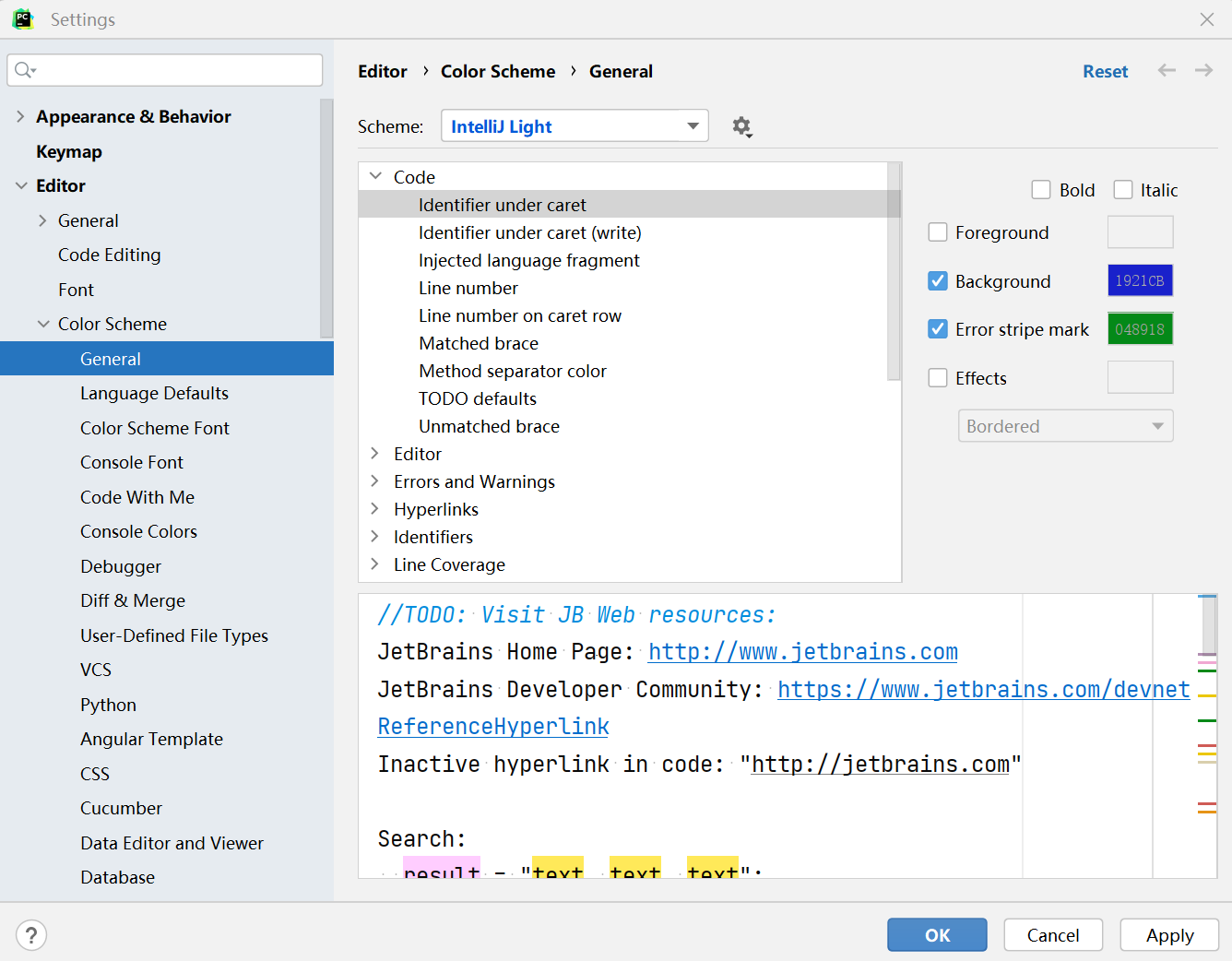Open Python color settings
This screenshot has width=1232, height=961.
(x=108, y=705)
